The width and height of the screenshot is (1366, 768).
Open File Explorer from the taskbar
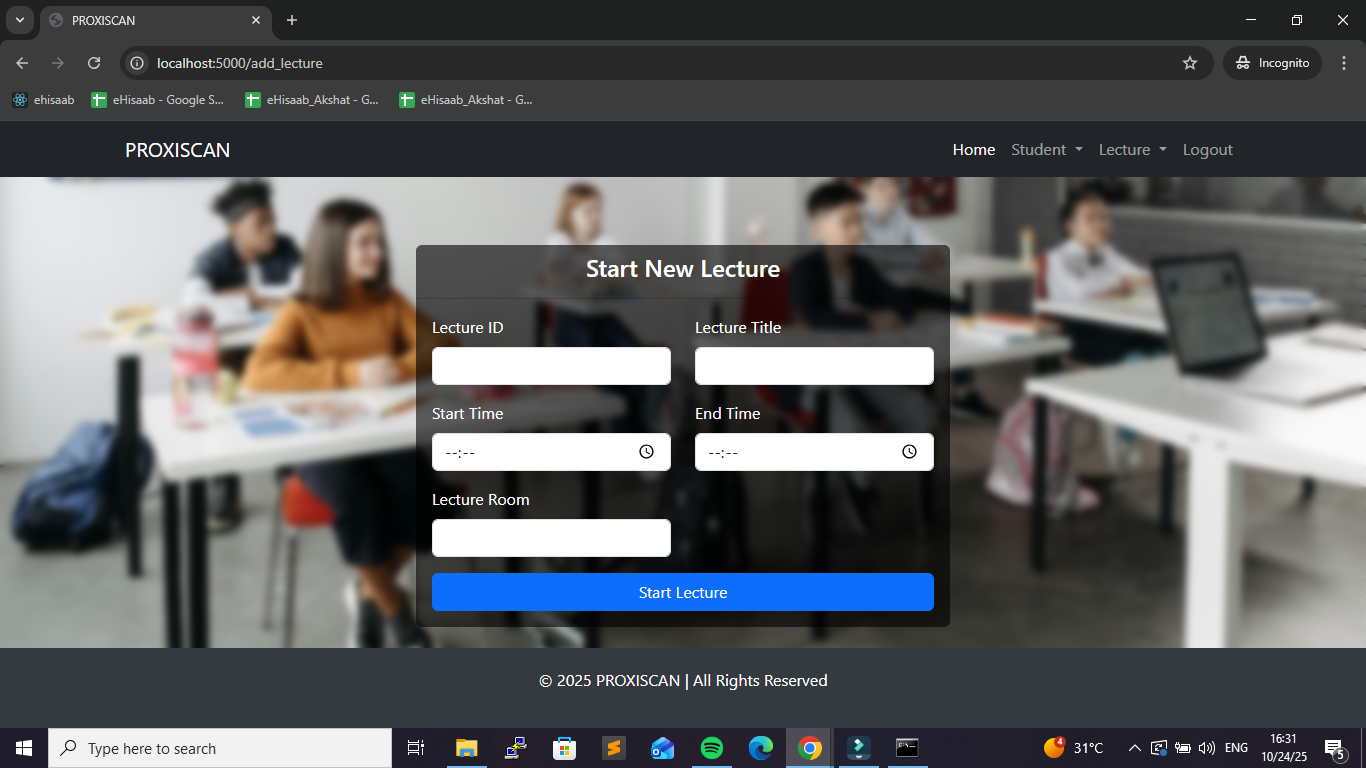(466, 748)
